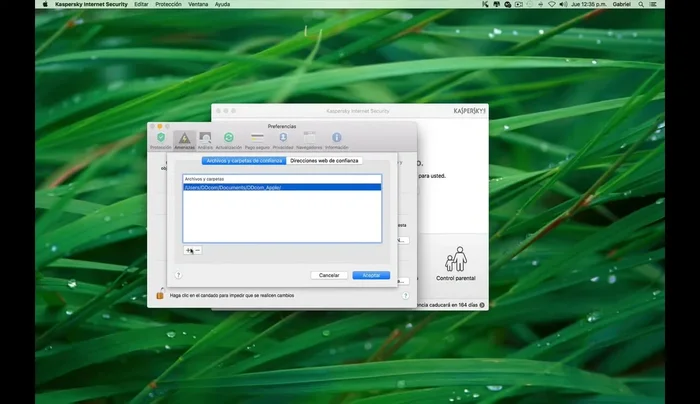Show the Información preferences pane
The height and width of the screenshot is (404, 700).
pyautogui.click(x=337, y=139)
